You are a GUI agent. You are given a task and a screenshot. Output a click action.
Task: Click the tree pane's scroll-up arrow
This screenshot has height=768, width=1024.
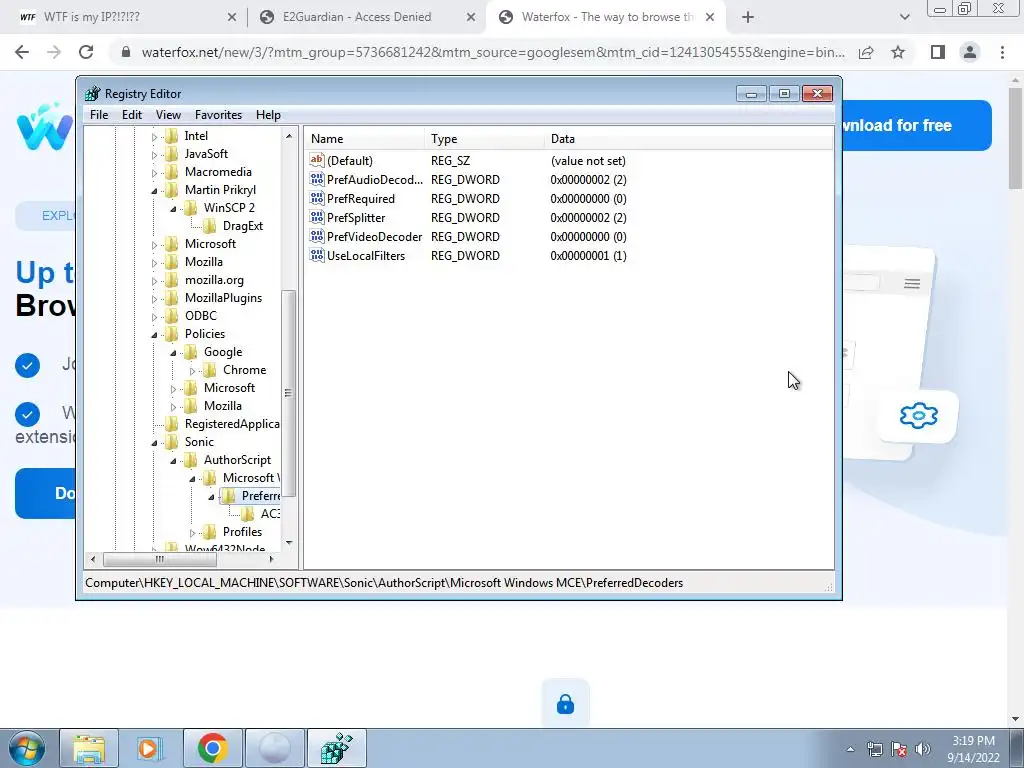[x=289, y=136]
